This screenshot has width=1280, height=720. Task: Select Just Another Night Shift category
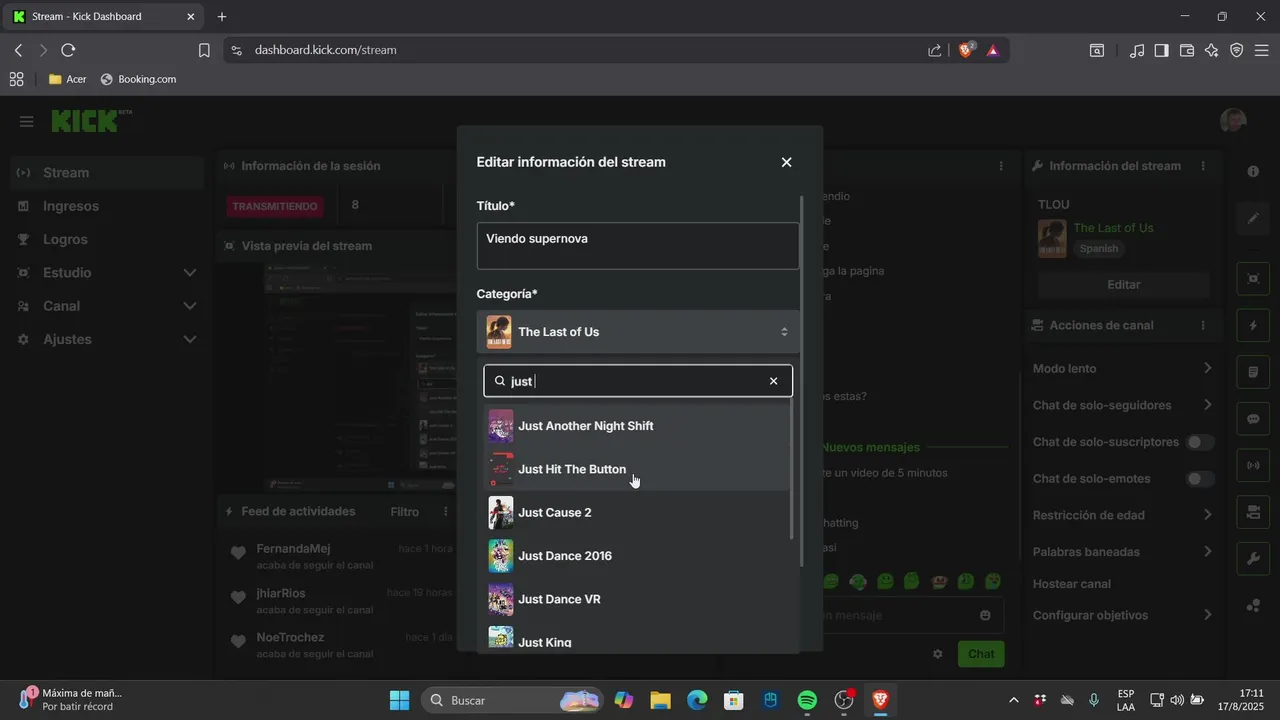pyautogui.click(x=637, y=426)
